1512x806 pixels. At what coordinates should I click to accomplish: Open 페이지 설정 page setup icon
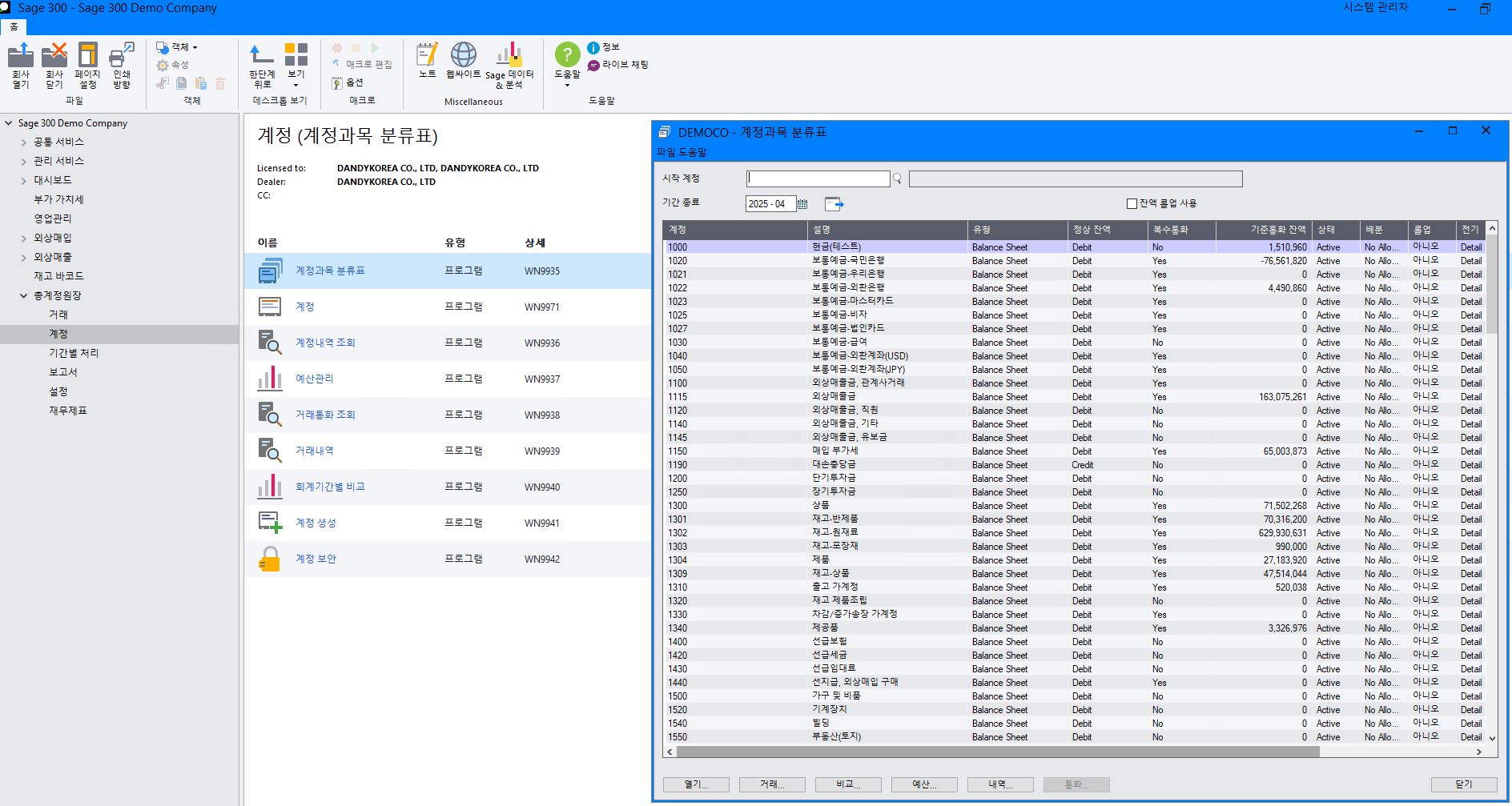(88, 55)
